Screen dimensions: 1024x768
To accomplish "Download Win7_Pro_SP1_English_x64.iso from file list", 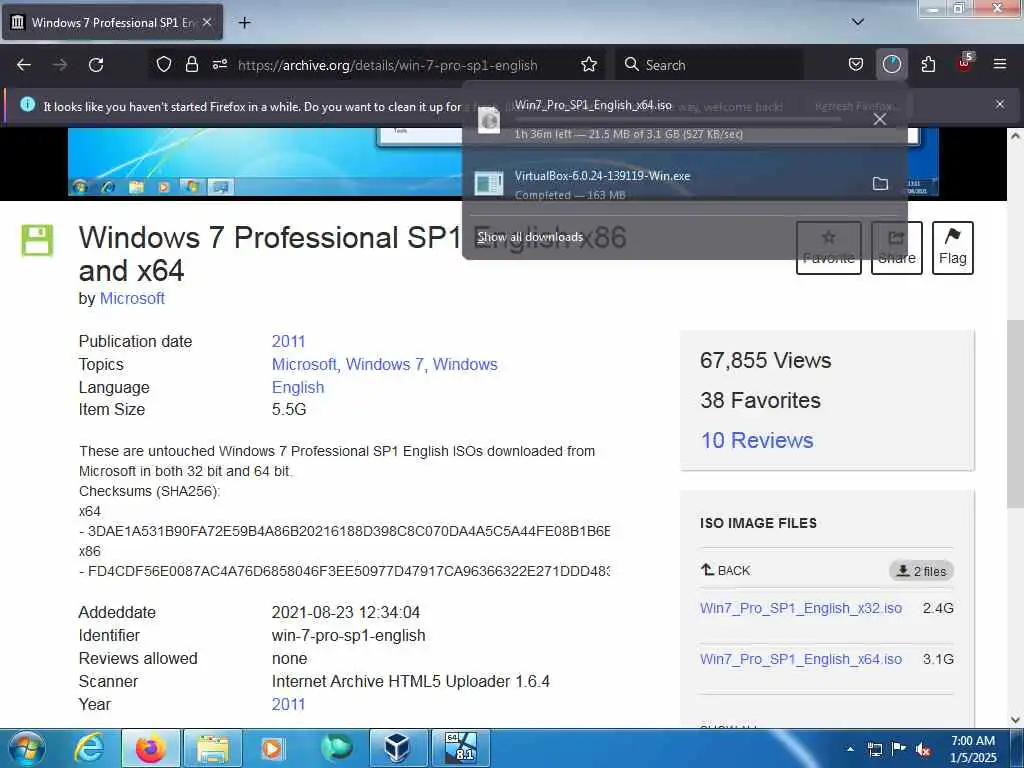I will click(801, 659).
